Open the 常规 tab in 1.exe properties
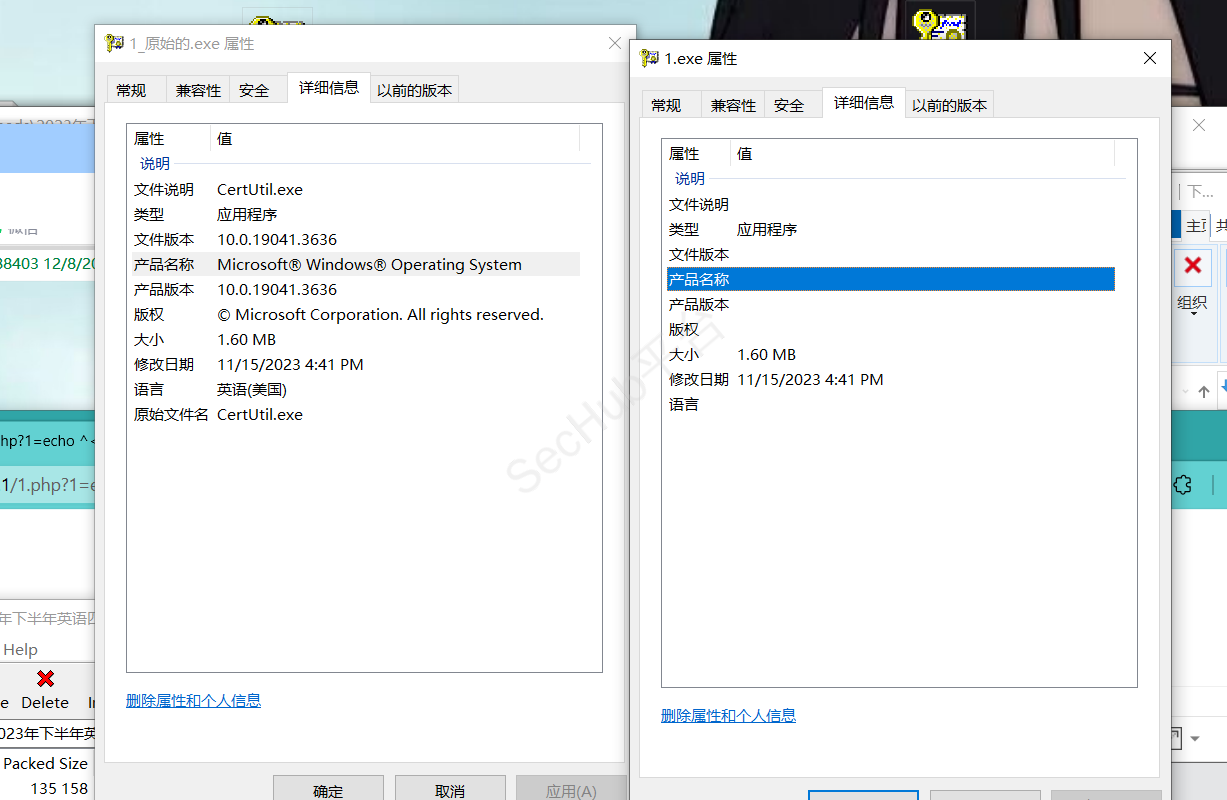This screenshot has height=800, width=1227. pyautogui.click(x=666, y=105)
